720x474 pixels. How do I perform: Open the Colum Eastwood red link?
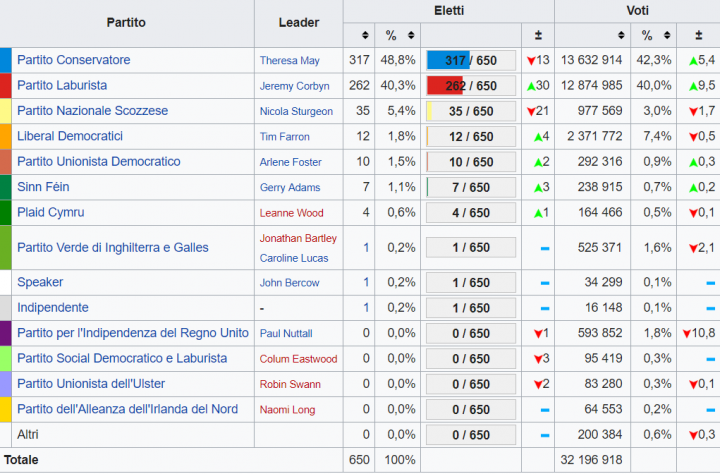click(298, 359)
